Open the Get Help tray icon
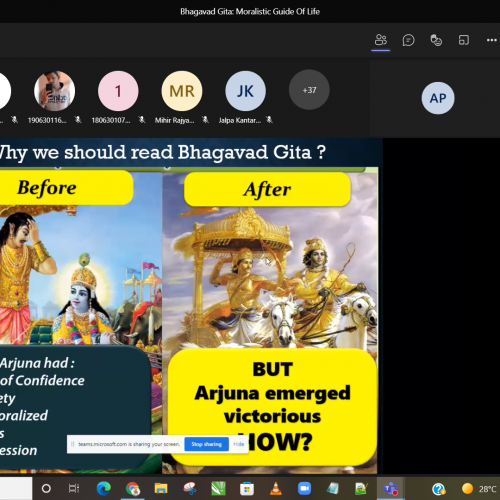 coord(439,489)
